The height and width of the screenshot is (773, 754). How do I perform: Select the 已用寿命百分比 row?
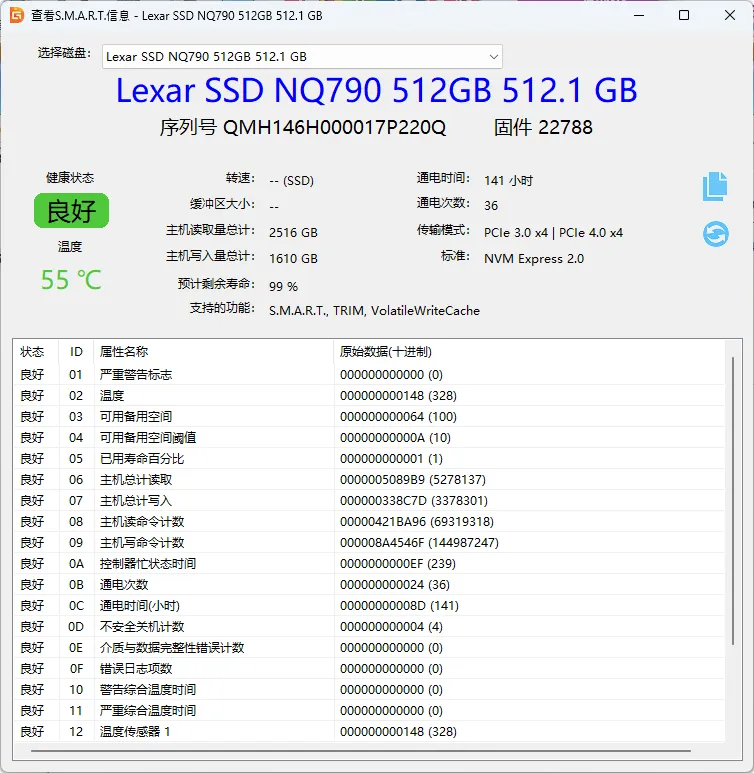point(369,458)
